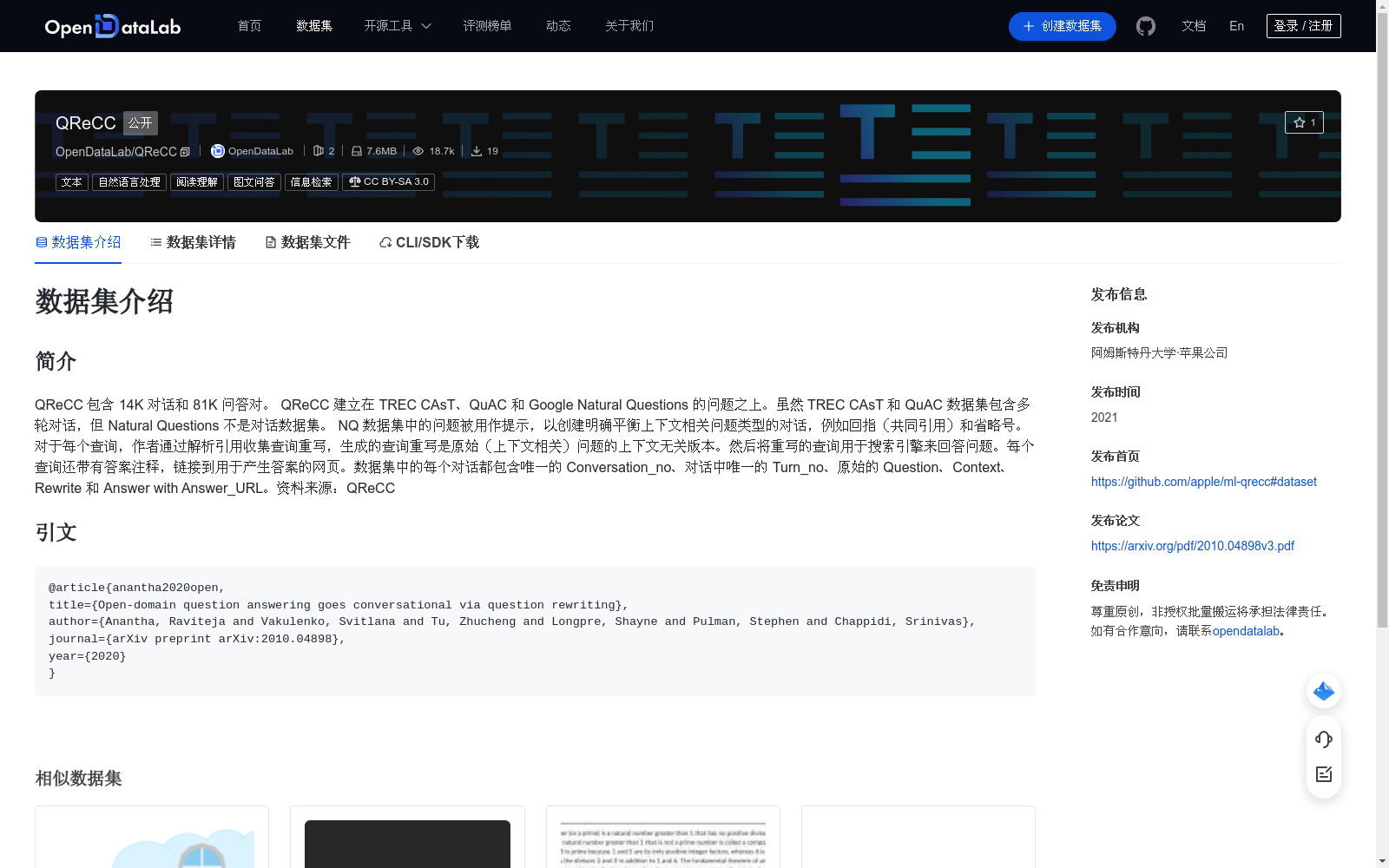Screen dimensions: 1389x868
Task: Click the 相似数据集 heading
Action: pos(78,779)
